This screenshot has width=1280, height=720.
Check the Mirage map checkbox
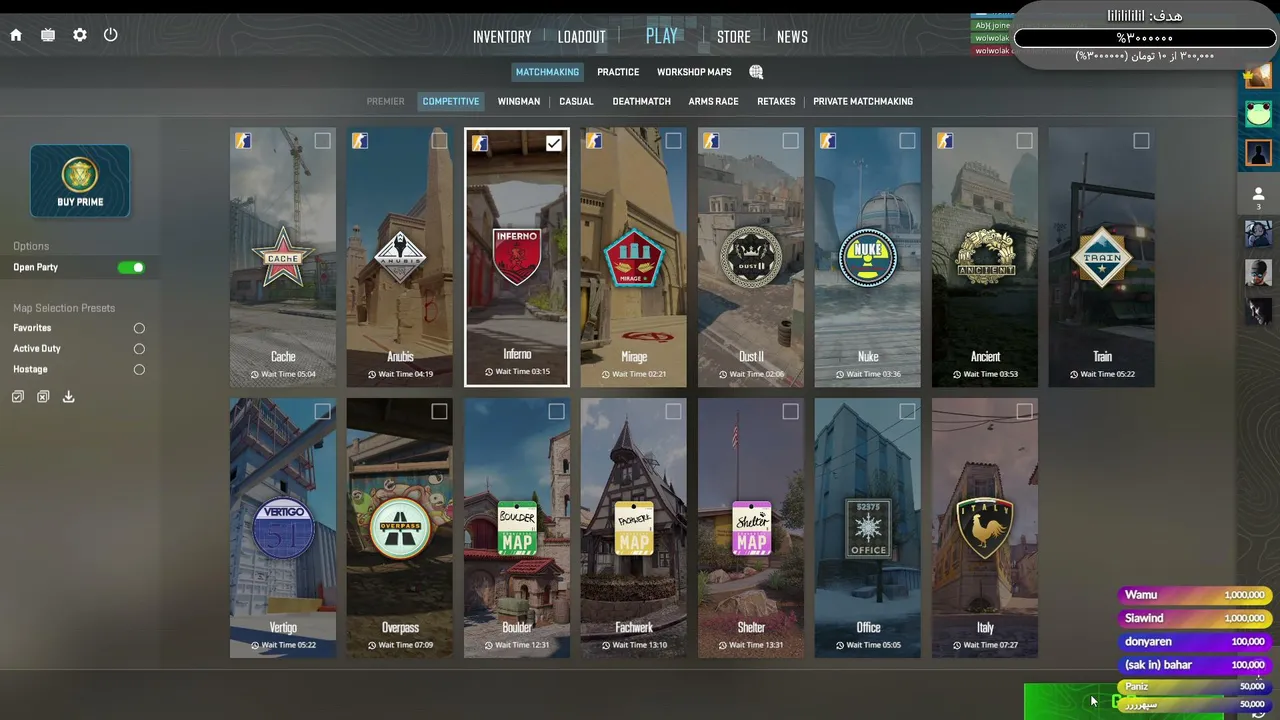(673, 141)
